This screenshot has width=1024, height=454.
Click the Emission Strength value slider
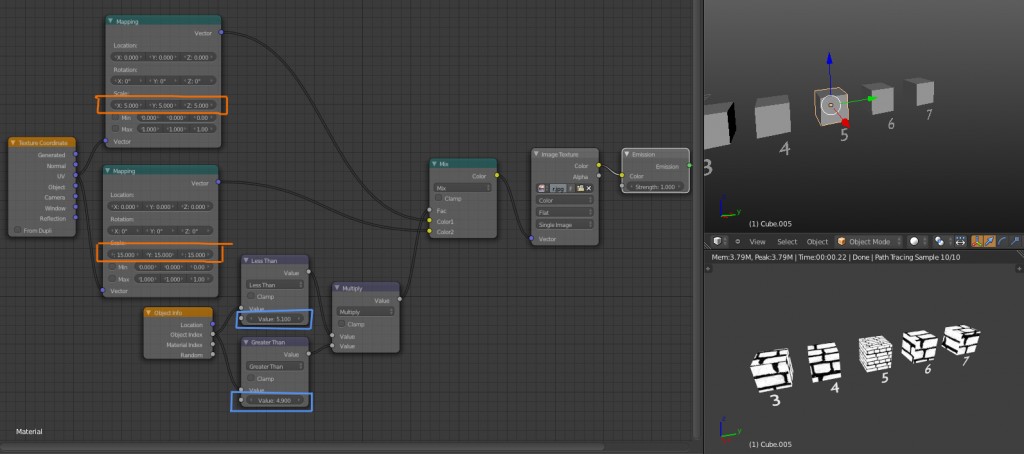(657, 187)
